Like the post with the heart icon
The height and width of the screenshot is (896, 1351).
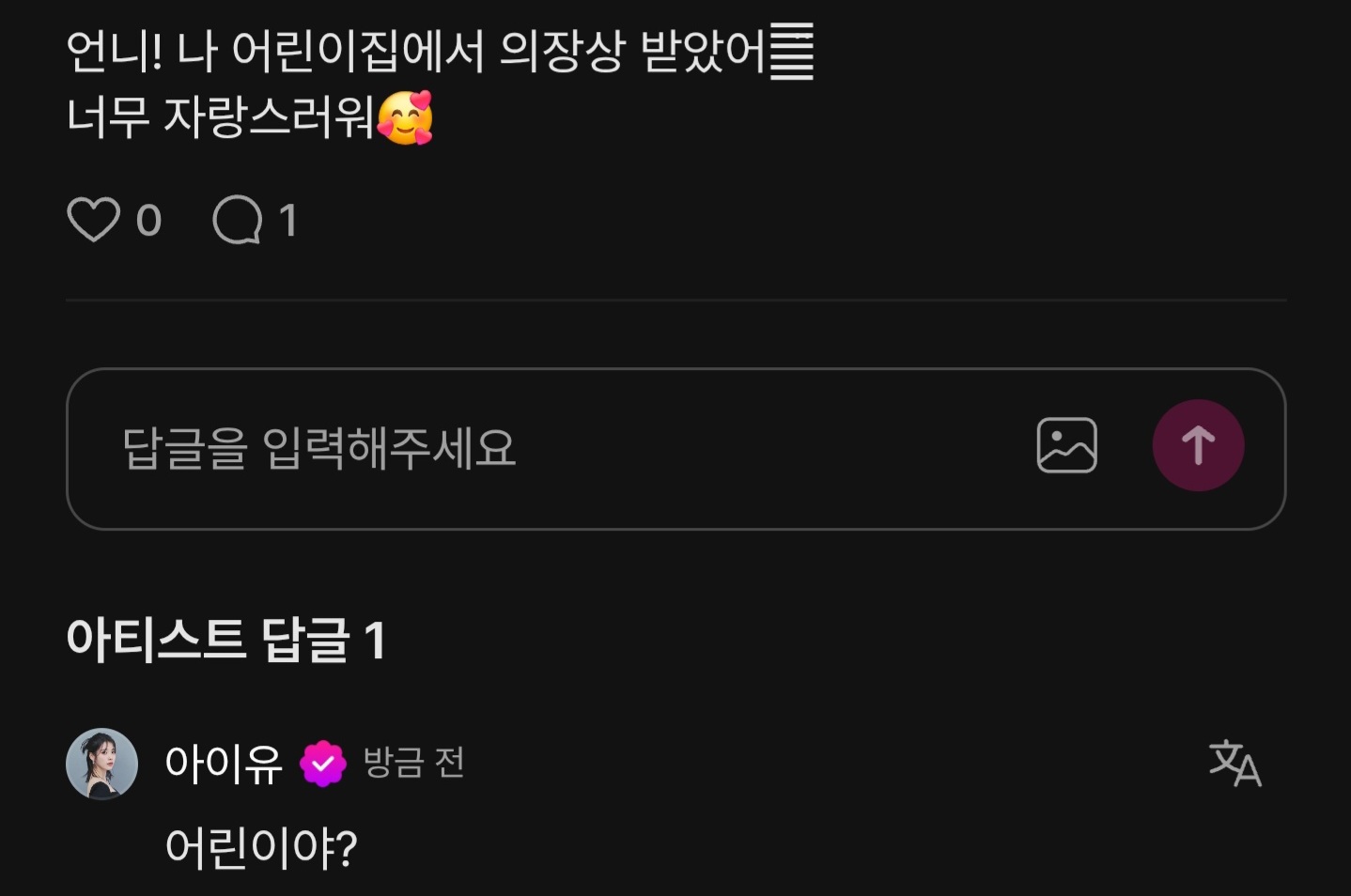[x=94, y=220]
